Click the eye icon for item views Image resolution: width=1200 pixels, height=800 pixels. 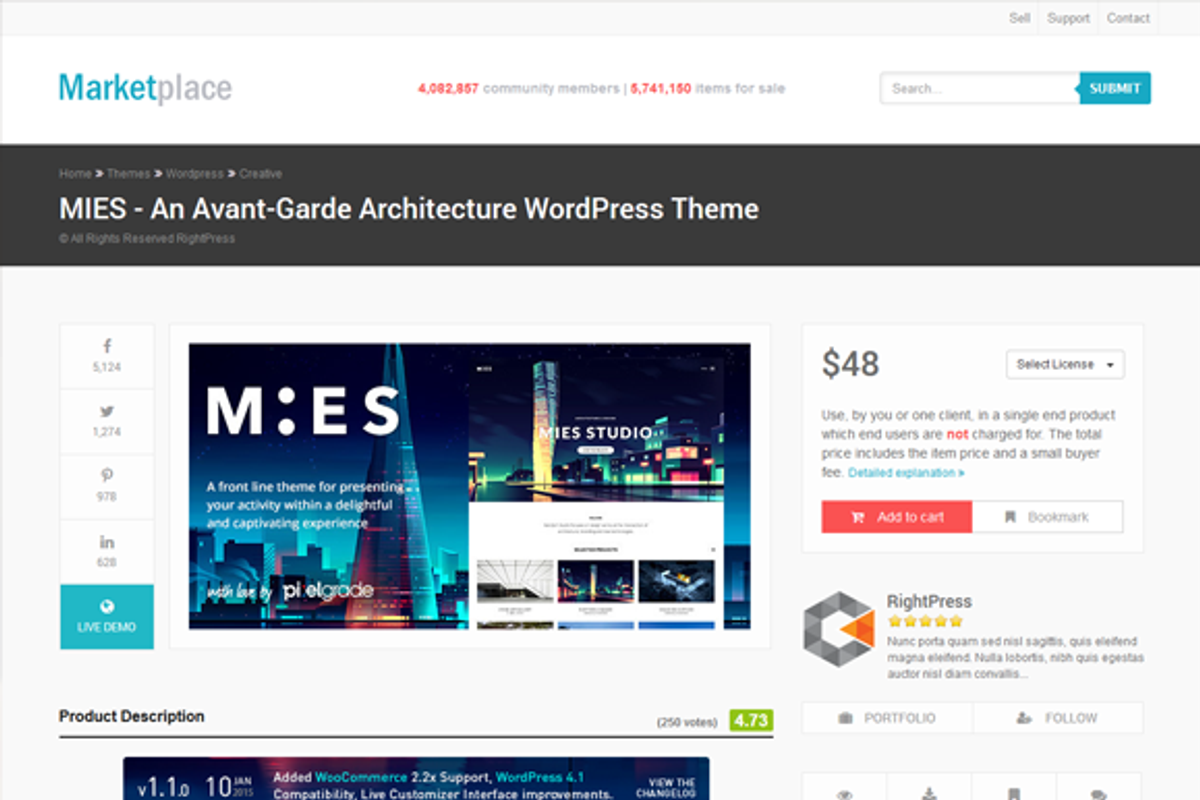(x=845, y=792)
